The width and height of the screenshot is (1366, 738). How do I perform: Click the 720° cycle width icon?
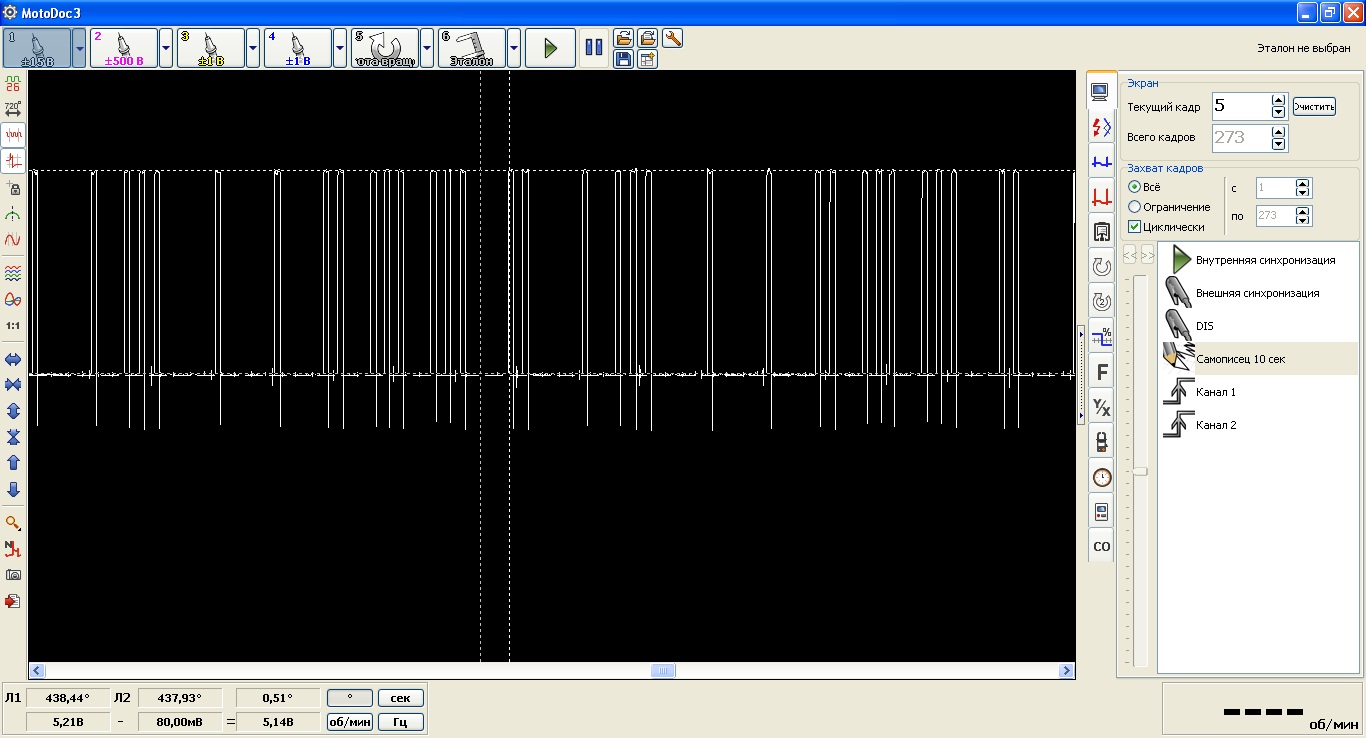(x=13, y=109)
